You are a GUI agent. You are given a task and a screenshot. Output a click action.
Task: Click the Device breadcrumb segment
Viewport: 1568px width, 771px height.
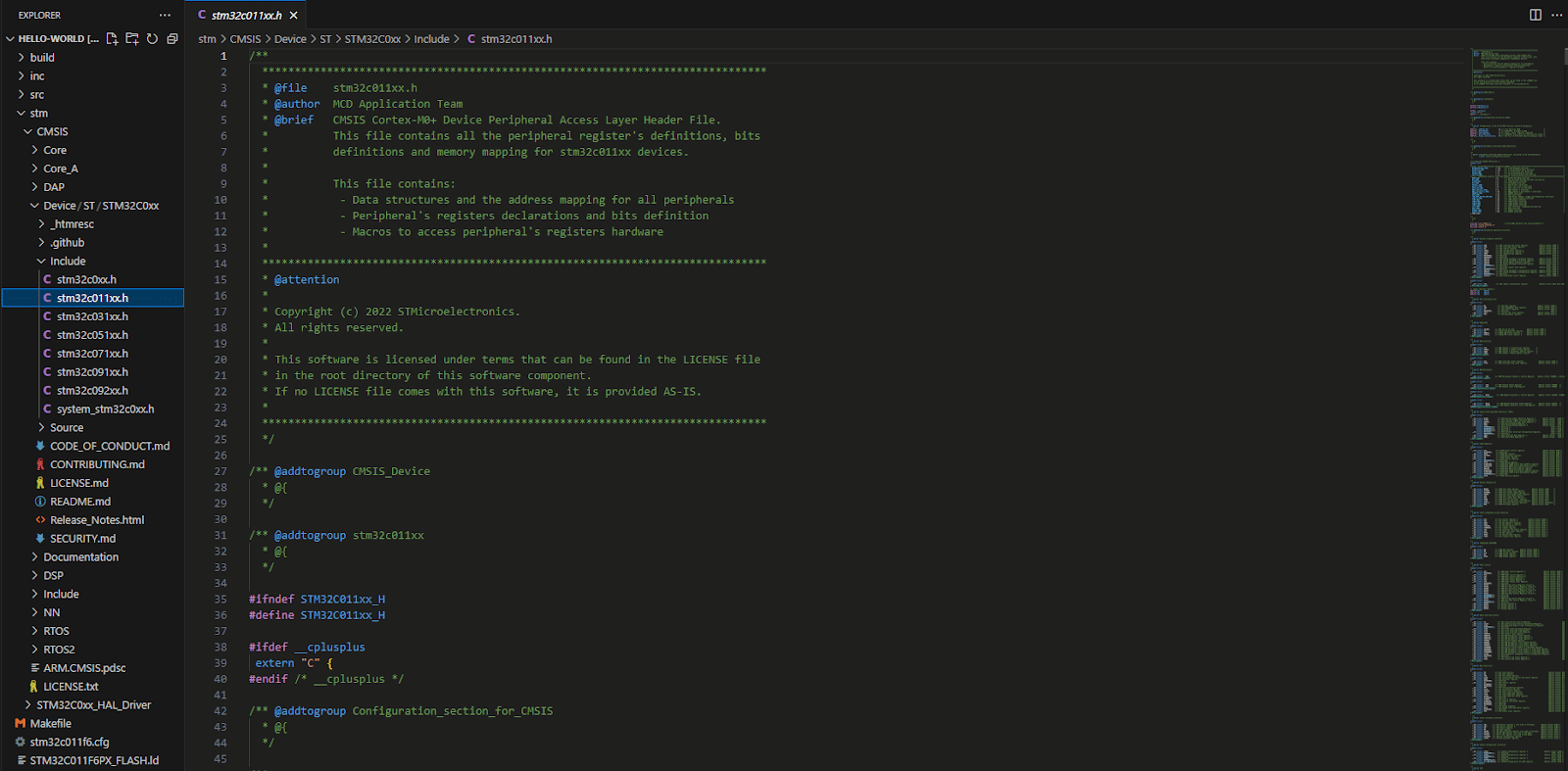(290, 39)
